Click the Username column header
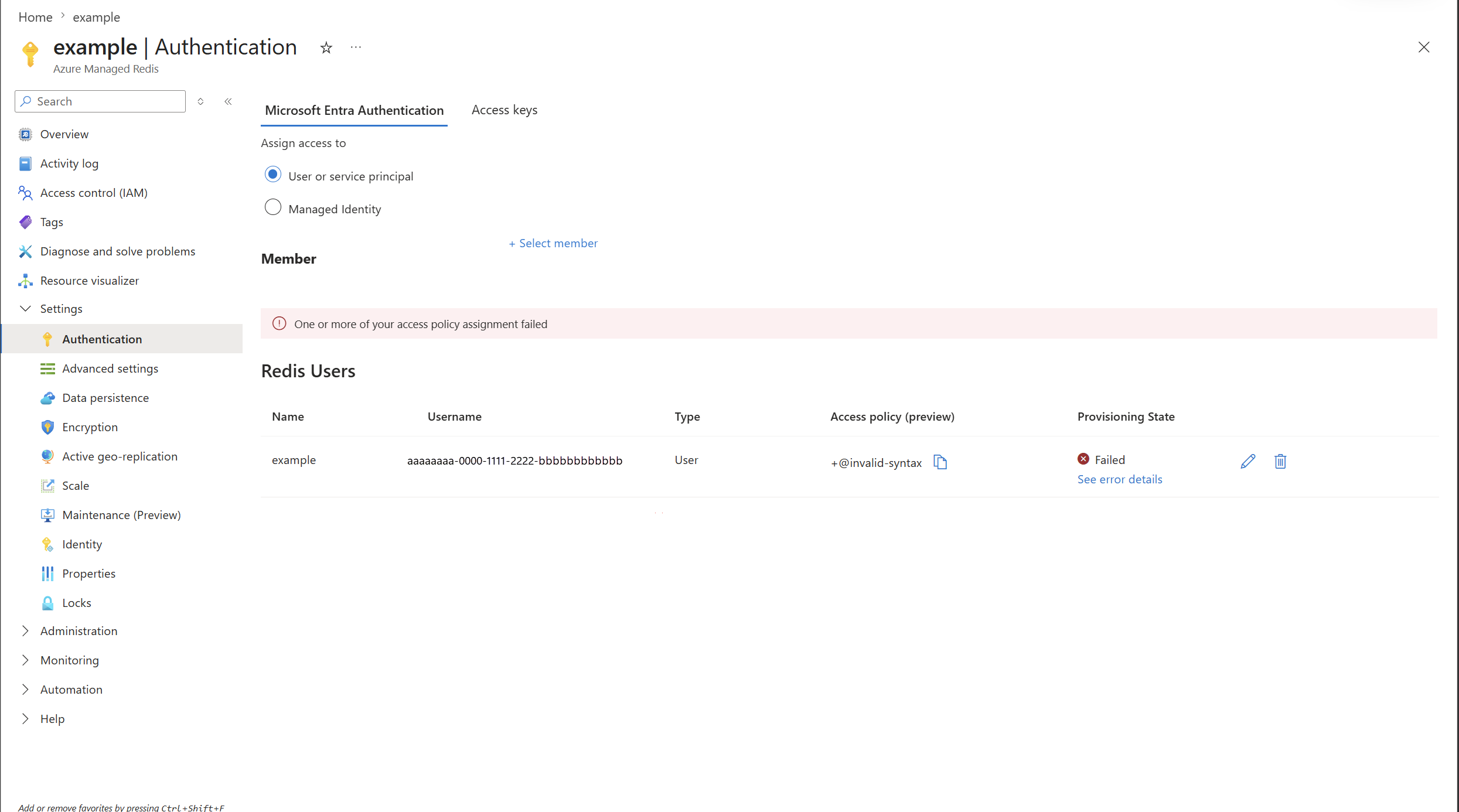Image resolution: width=1459 pixels, height=812 pixels. (x=455, y=417)
